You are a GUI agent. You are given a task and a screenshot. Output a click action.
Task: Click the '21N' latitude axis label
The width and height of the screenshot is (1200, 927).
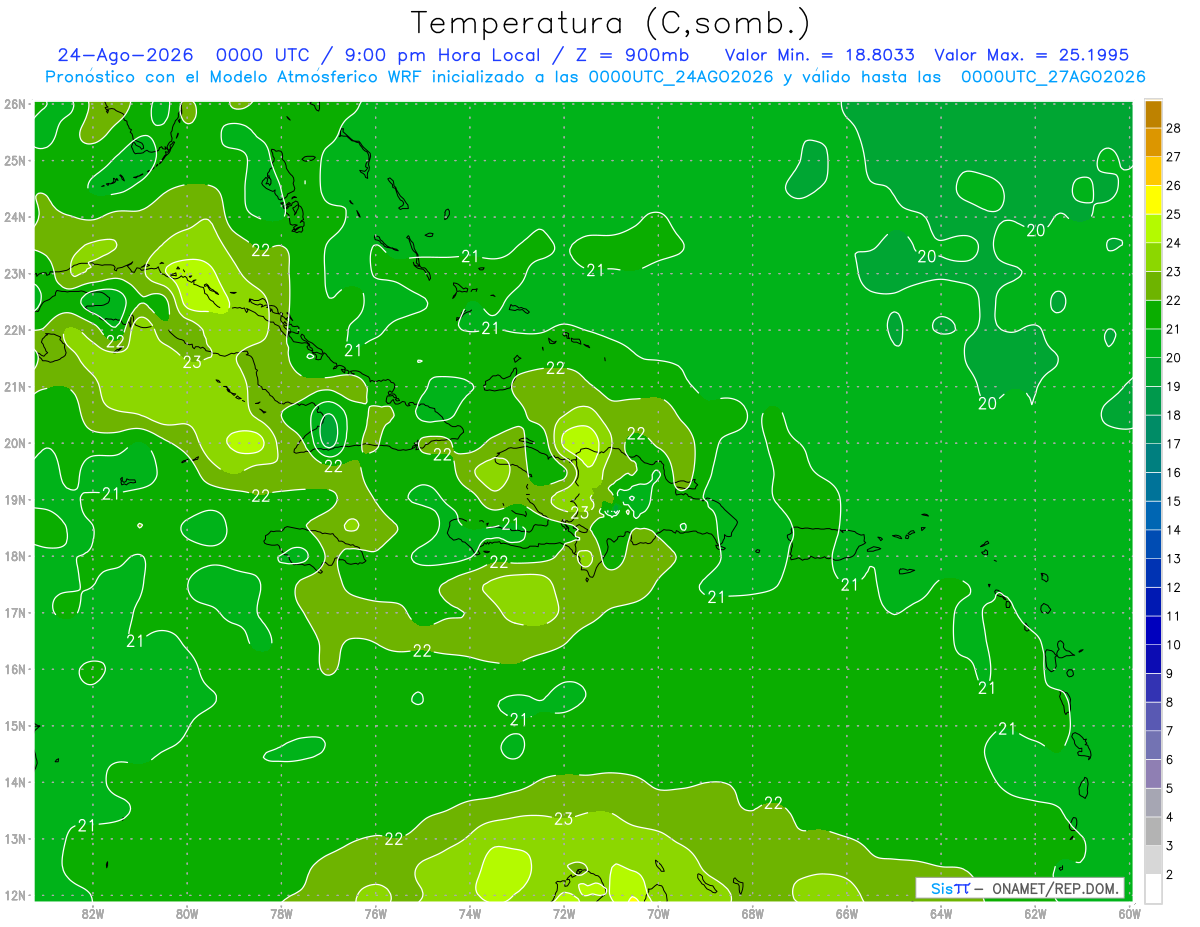[14, 386]
